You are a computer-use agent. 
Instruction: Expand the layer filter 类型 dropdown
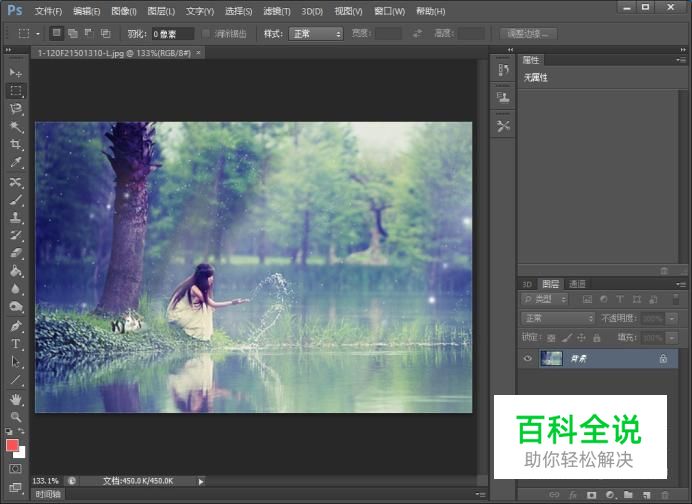pyautogui.click(x=548, y=299)
